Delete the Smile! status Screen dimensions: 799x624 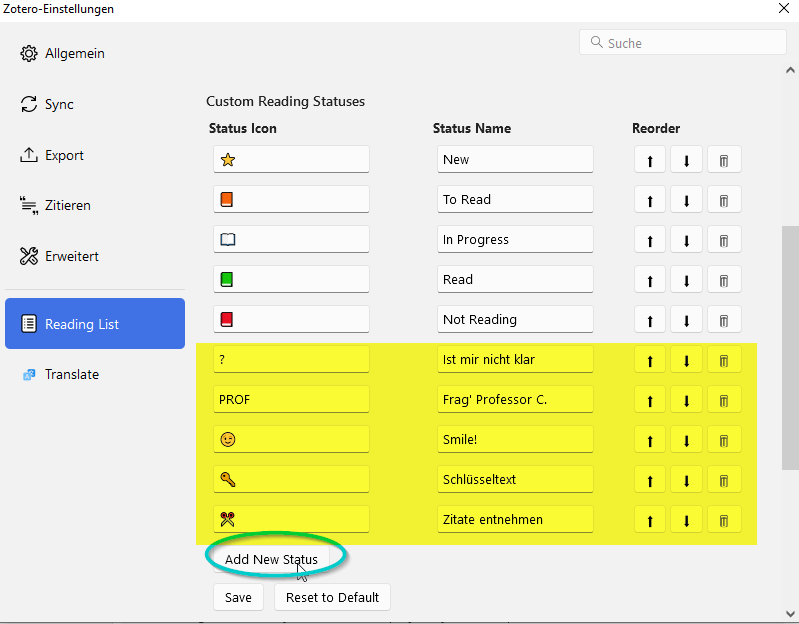(724, 440)
